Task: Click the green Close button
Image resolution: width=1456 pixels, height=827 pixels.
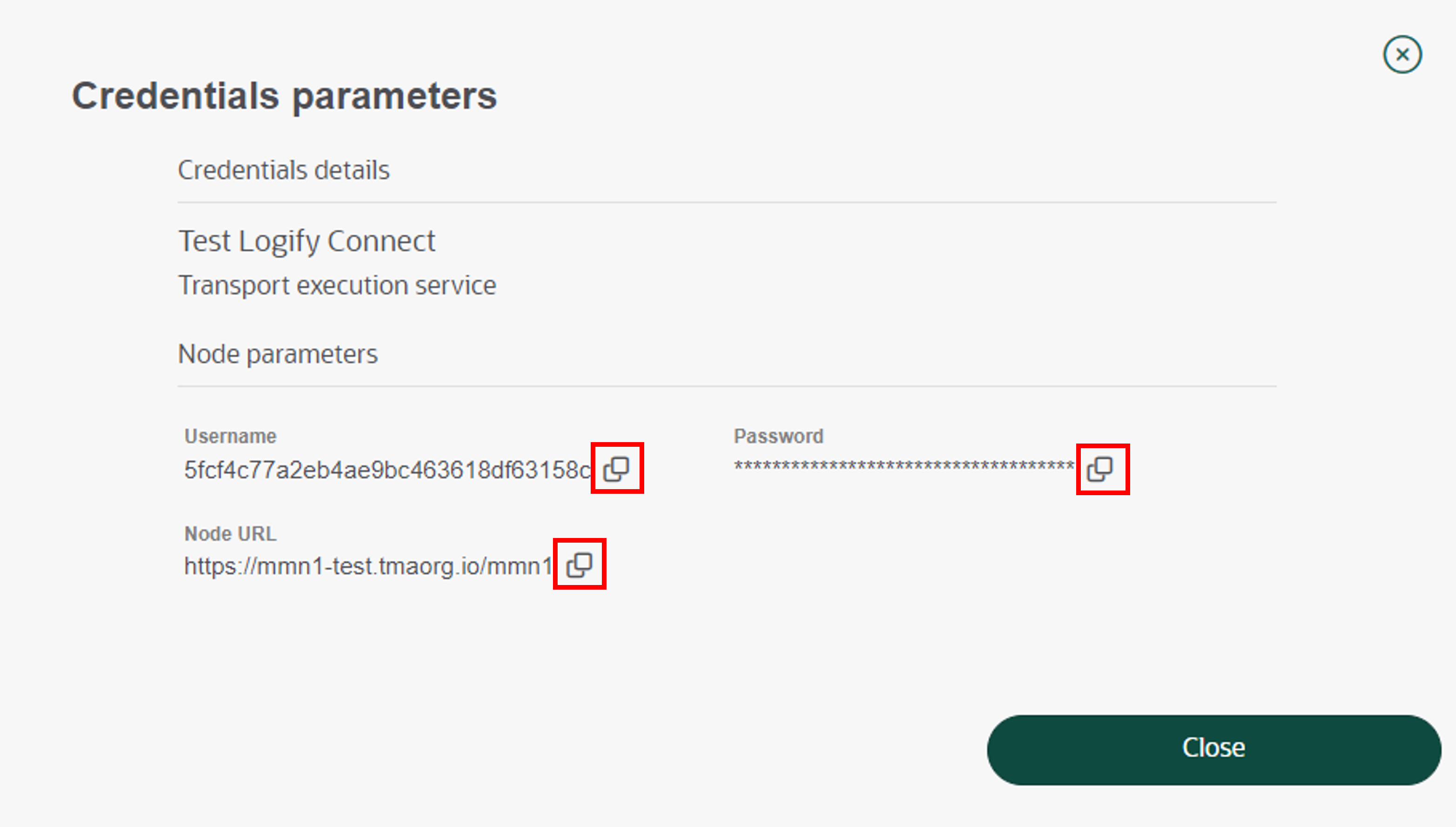Action: pyautogui.click(x=1214, y=750)
